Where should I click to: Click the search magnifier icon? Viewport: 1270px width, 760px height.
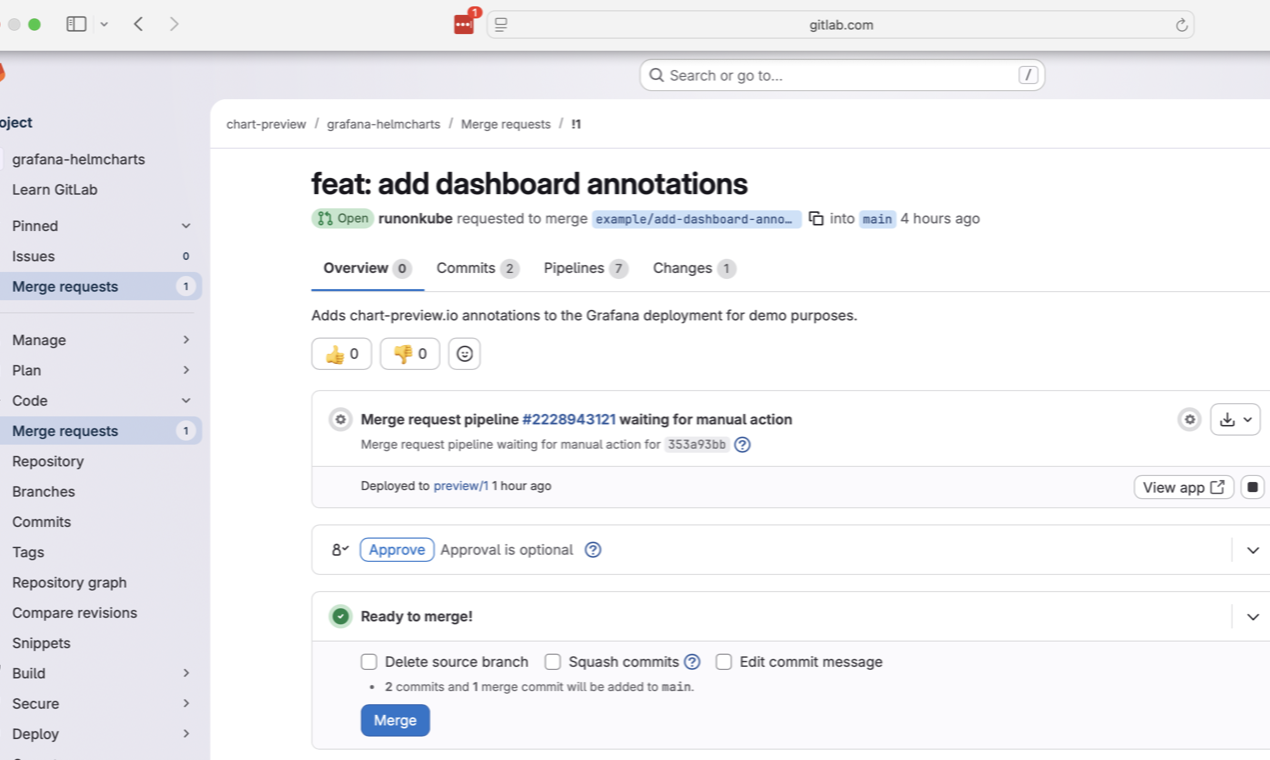coord(656,75)
